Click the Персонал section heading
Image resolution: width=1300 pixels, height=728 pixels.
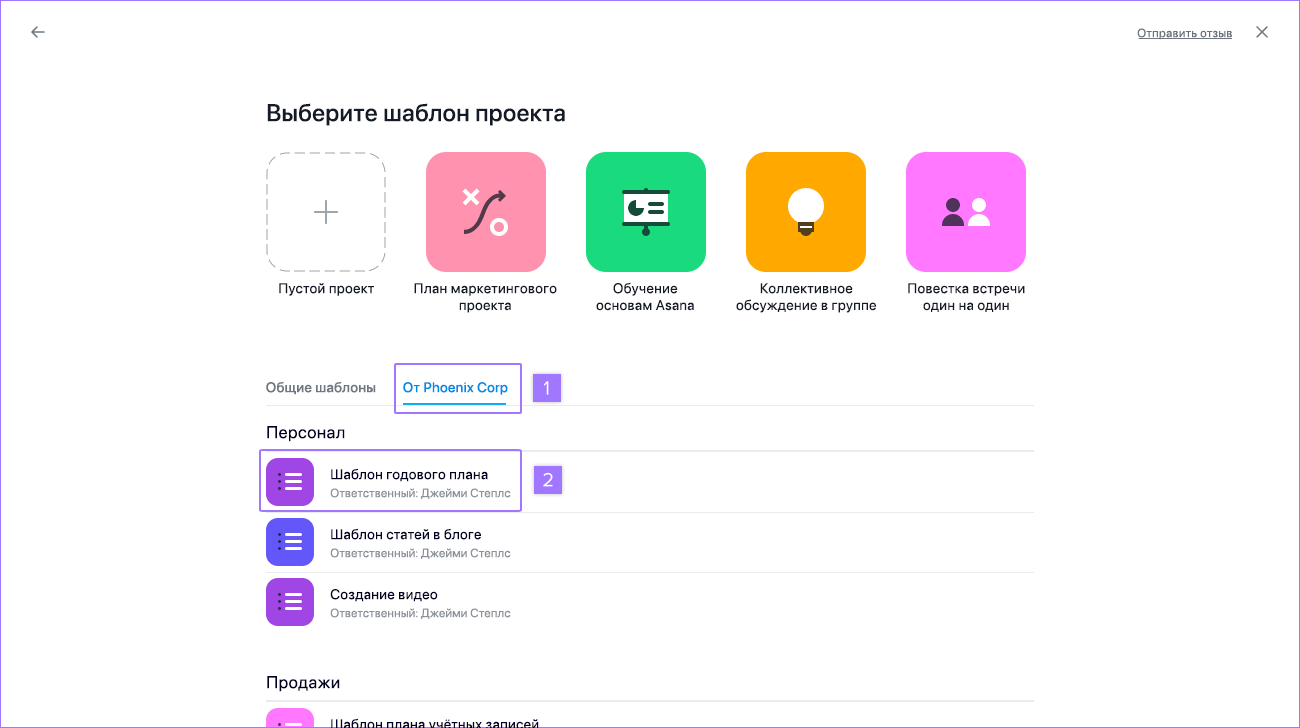point(305,433)
